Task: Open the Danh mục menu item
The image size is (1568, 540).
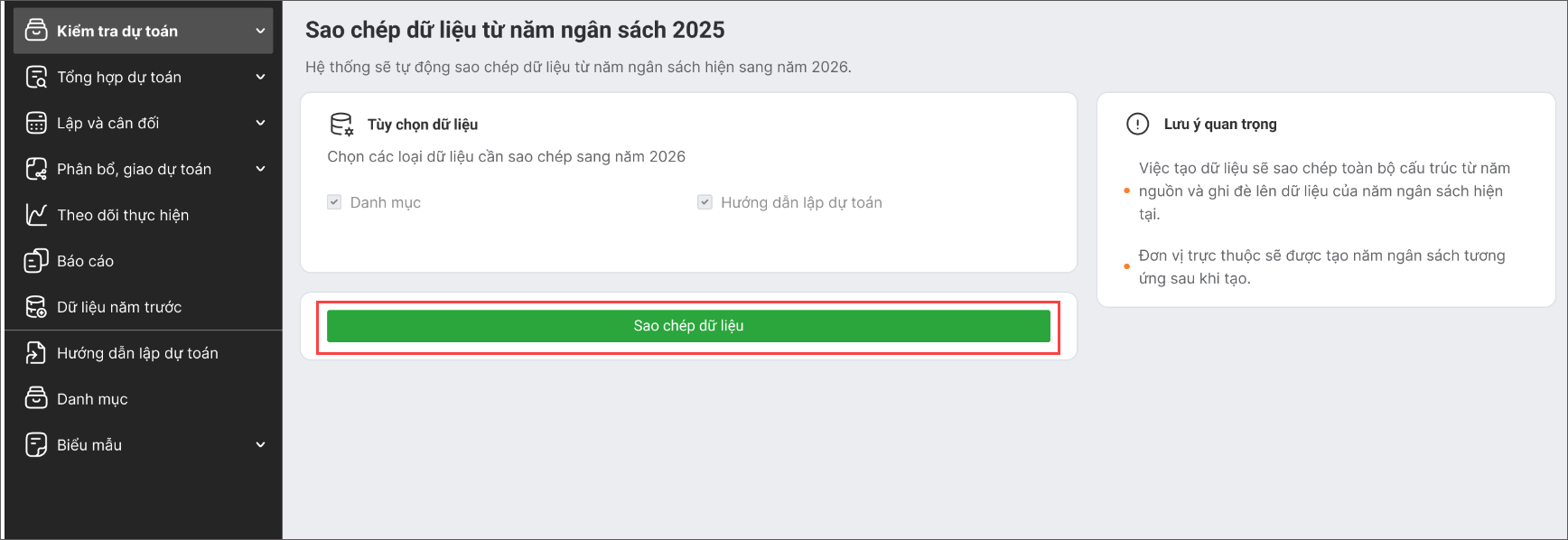Action: coord(92,399)
